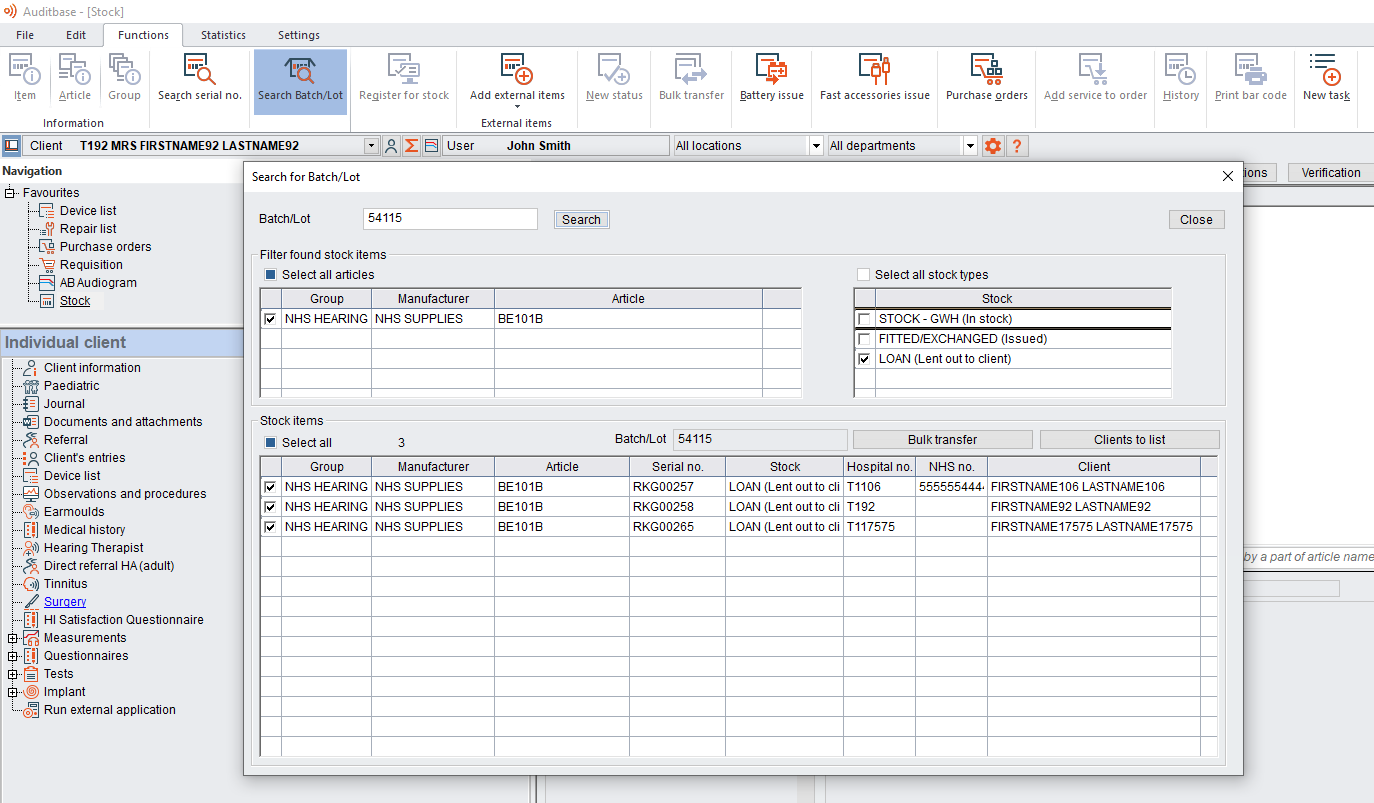The width and height of the screenshot is (1374, 803).
Task: Open the Client dropdown arrow
Action: [372, 146]
